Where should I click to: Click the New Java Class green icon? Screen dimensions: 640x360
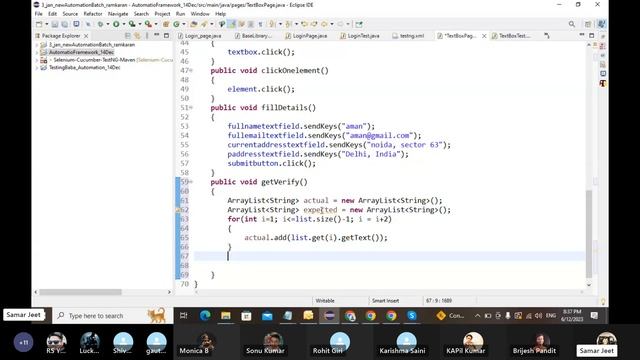coord(176,24)
